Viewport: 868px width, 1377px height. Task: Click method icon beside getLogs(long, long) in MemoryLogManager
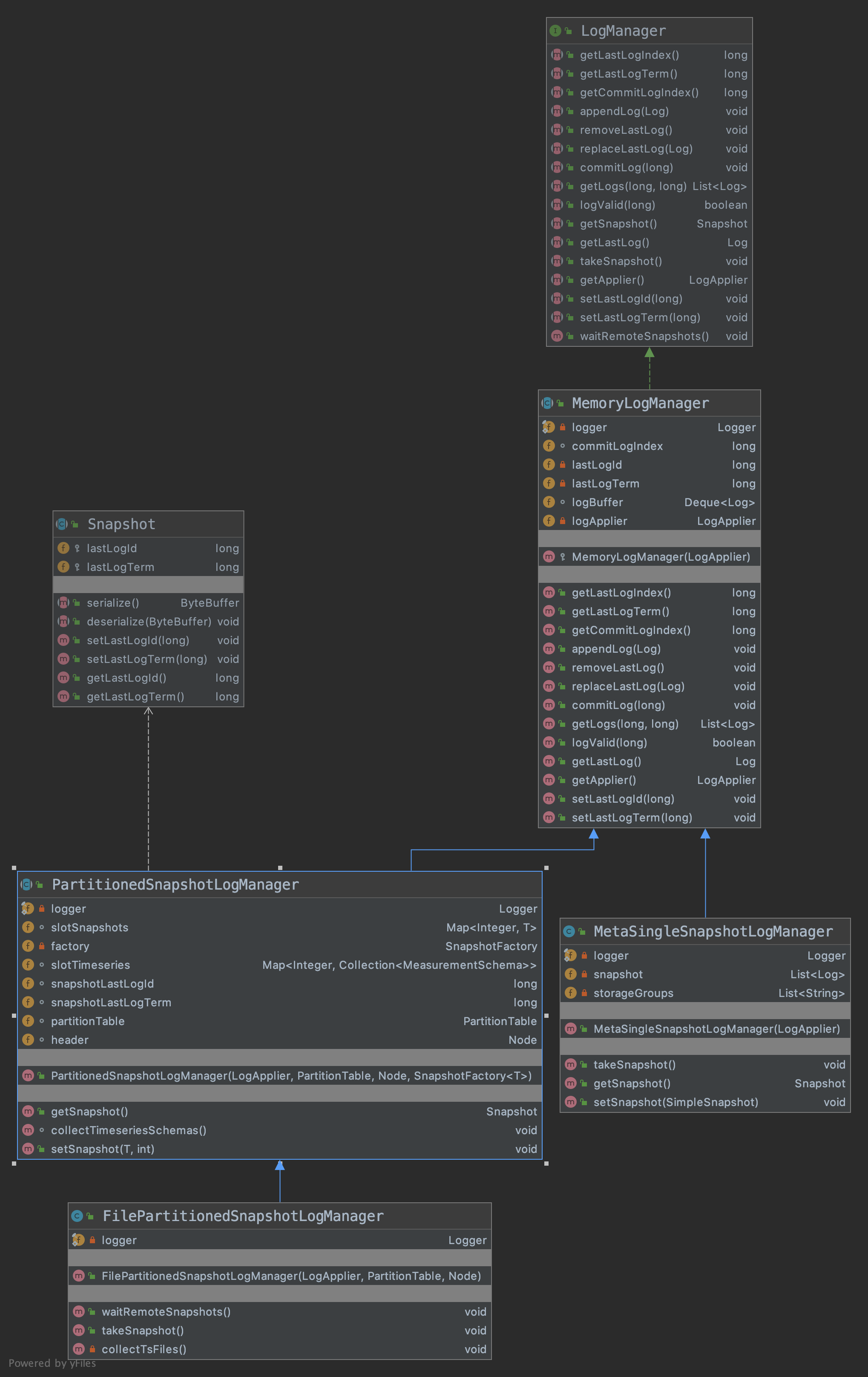[549, 724]
